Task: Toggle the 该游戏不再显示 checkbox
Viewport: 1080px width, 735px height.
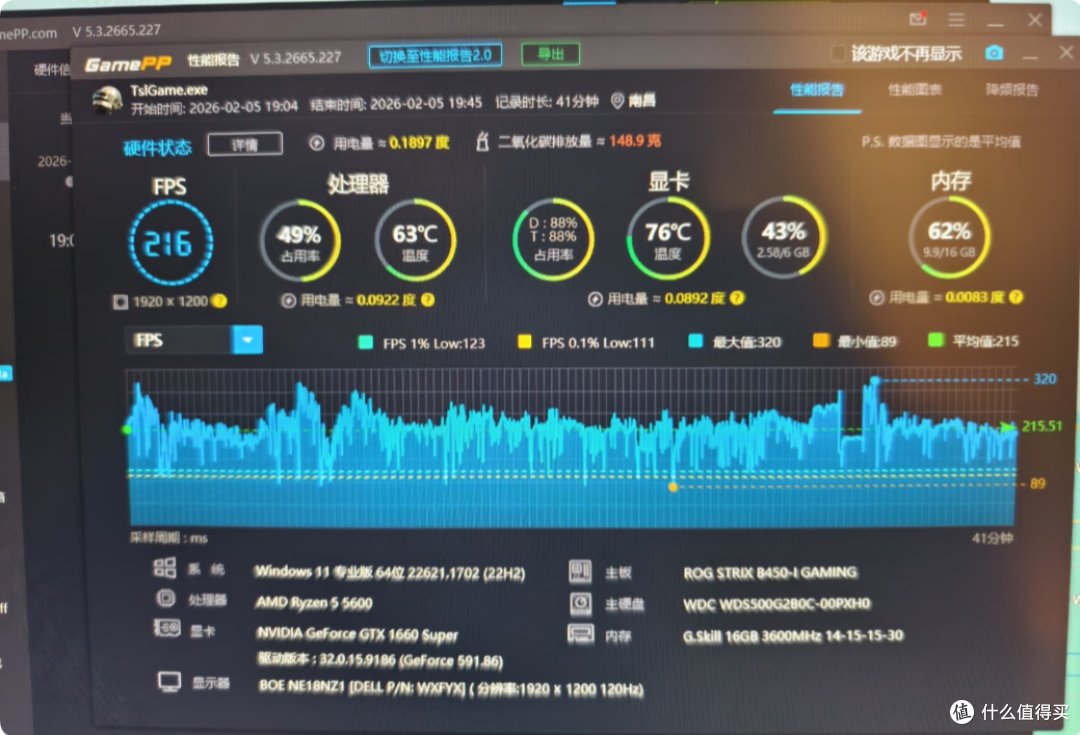Action: (x=838, y=54)
